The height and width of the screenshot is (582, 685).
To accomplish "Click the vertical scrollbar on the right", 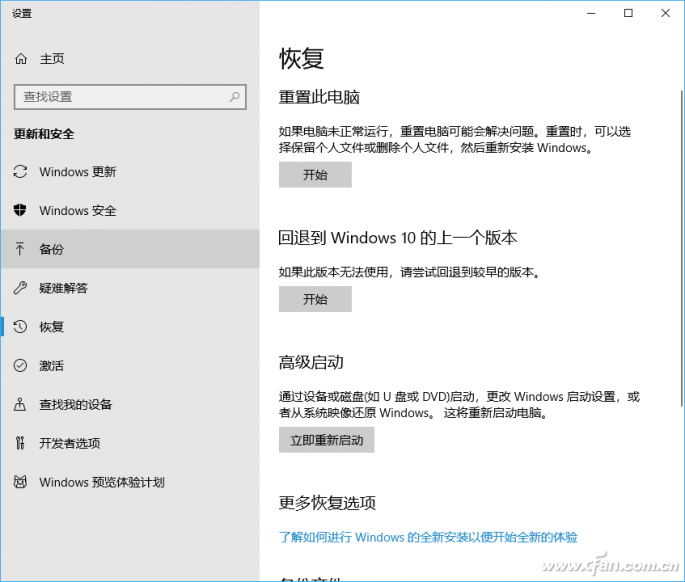I will pos(681,249).
